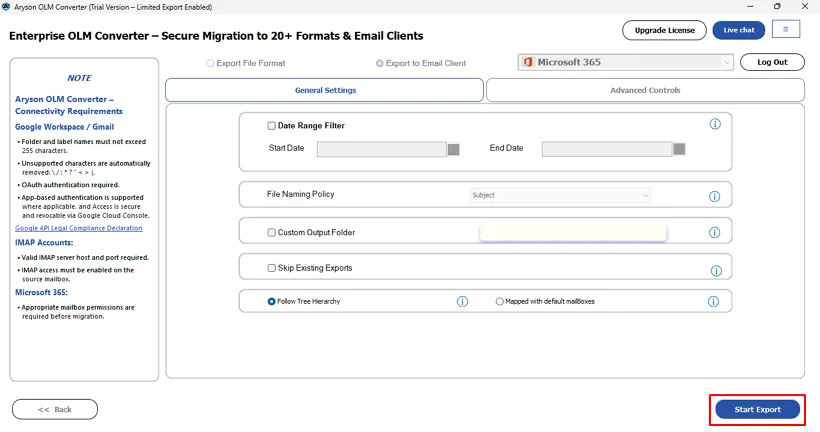Tick the Custom Output Folder checkbox
This screenshot has height=432, width=820.
coord(272,233)
